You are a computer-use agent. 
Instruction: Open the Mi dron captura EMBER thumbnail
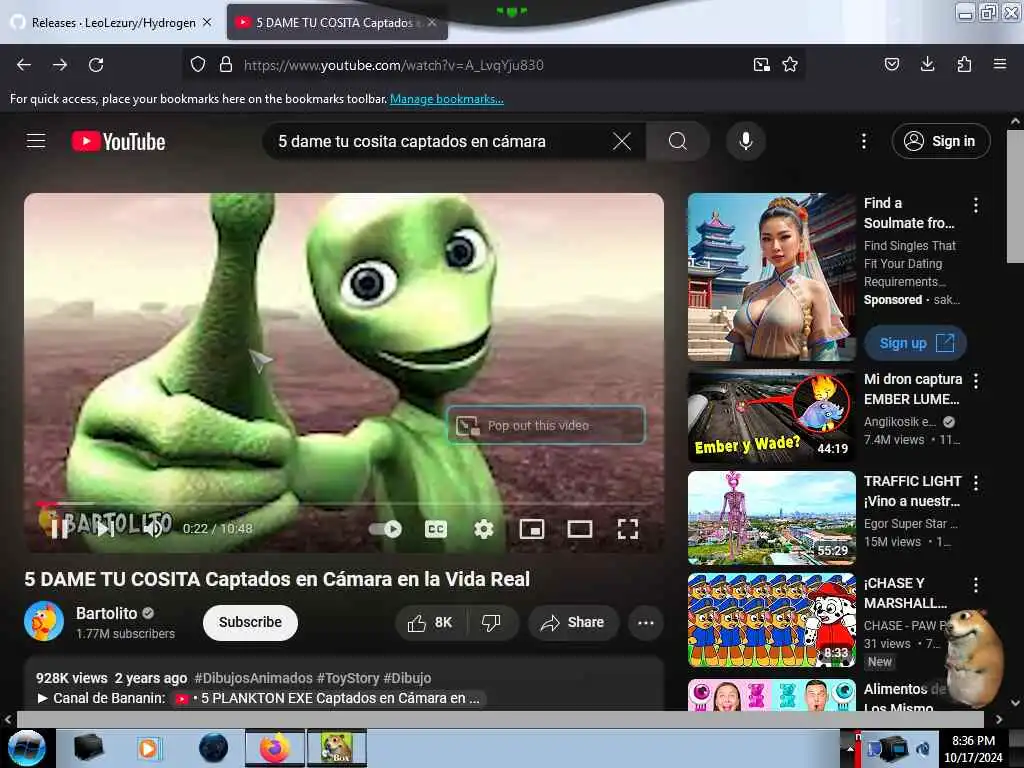[x=771, y=416]
